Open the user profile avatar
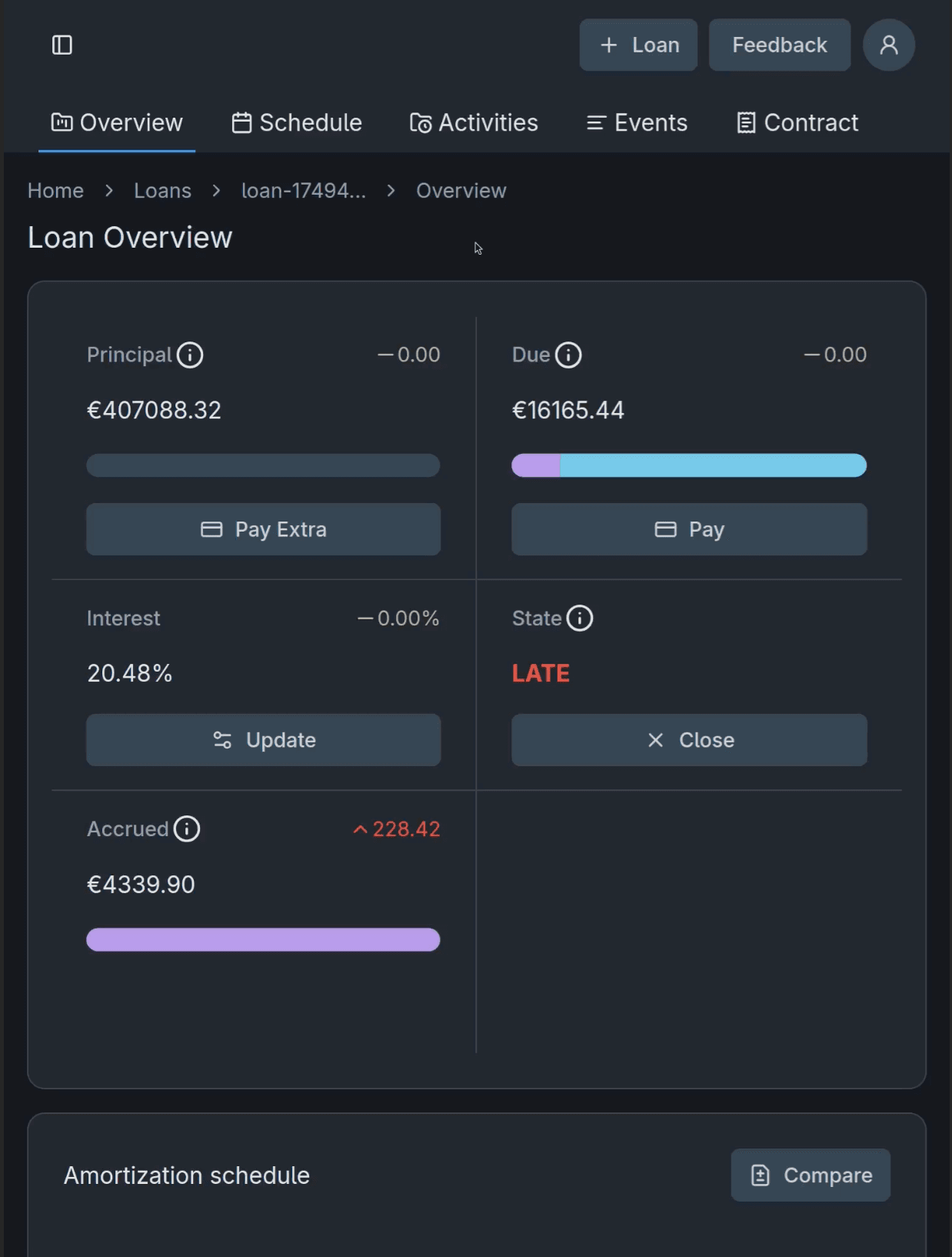This screenshot has height=1257, width=952. [889, 45]
